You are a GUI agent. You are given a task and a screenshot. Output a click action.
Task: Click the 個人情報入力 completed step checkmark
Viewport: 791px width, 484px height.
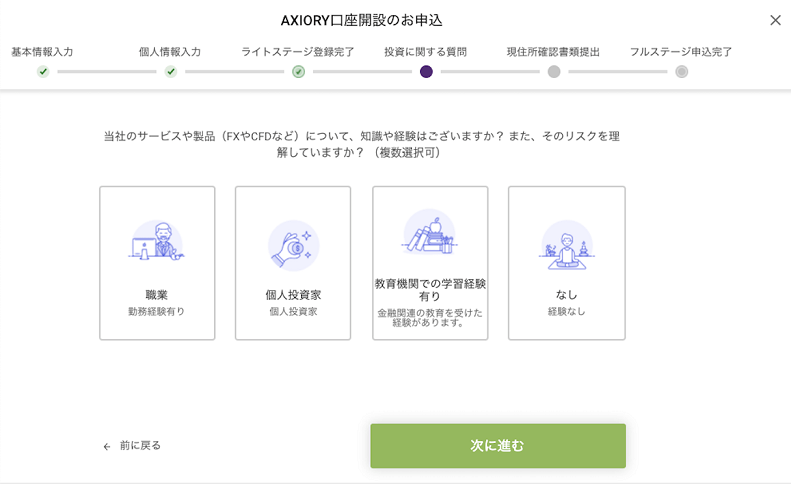click(x=171, y=72)
